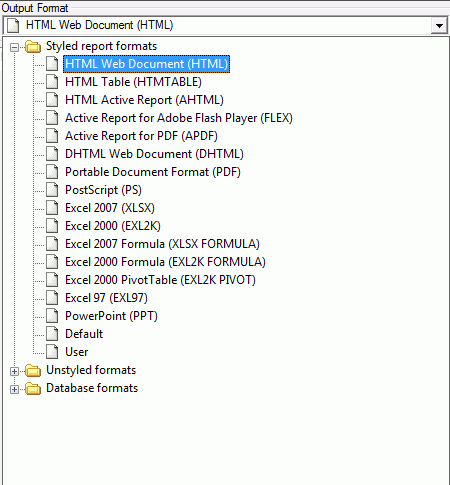450x485 pixels.
Task: Expand the Unstyled formats node
Action: pos(14,371)
